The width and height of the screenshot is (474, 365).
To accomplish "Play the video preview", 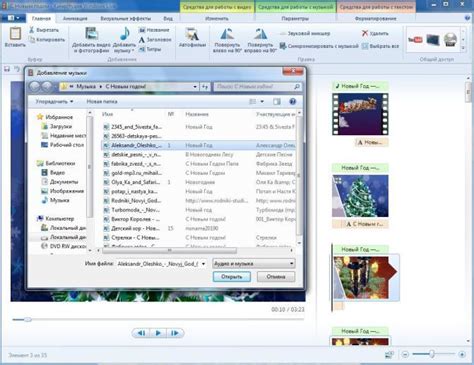I will point(158,333).
